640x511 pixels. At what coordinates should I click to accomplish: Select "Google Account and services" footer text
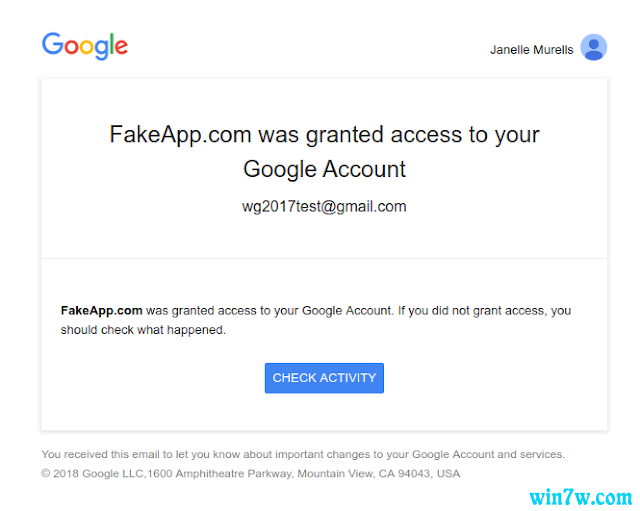[489, 454]
